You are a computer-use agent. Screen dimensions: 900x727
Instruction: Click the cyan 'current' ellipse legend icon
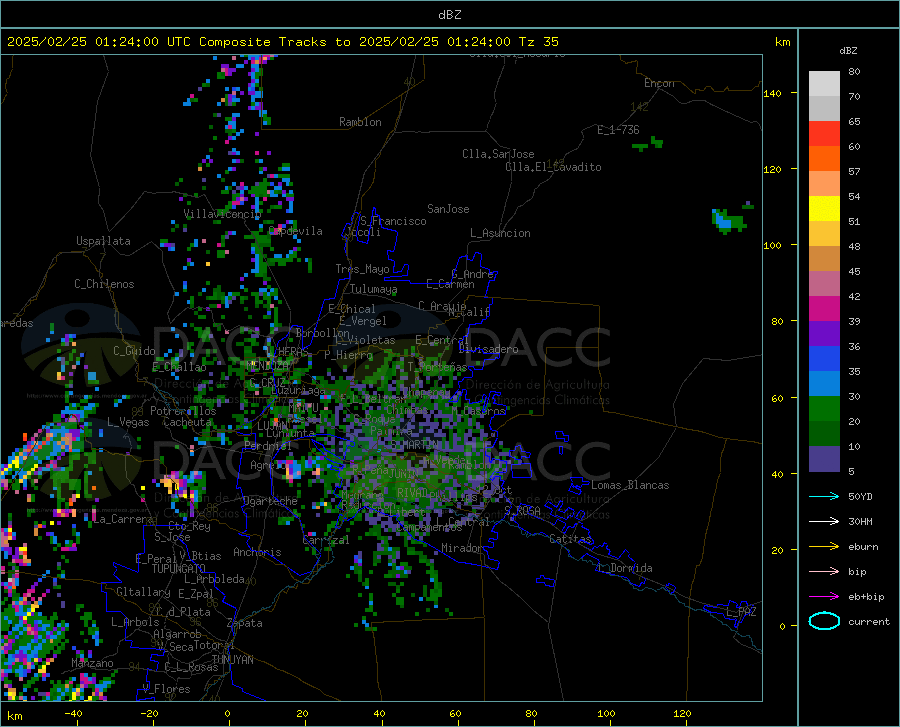click(824, 621)
